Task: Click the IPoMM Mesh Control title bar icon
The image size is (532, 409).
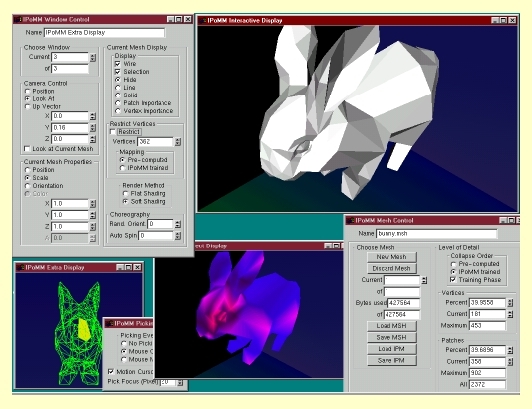Action: tap(350, 221)
